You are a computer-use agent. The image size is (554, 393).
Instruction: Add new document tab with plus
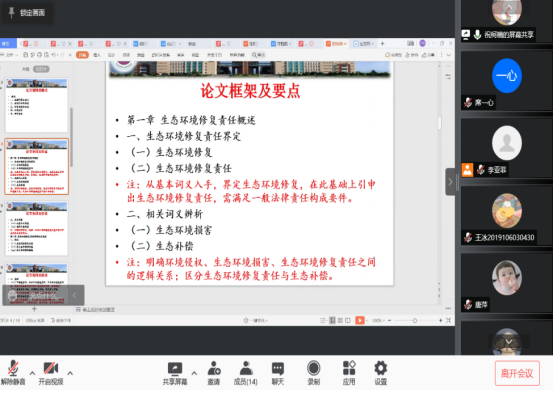point(382,43)
